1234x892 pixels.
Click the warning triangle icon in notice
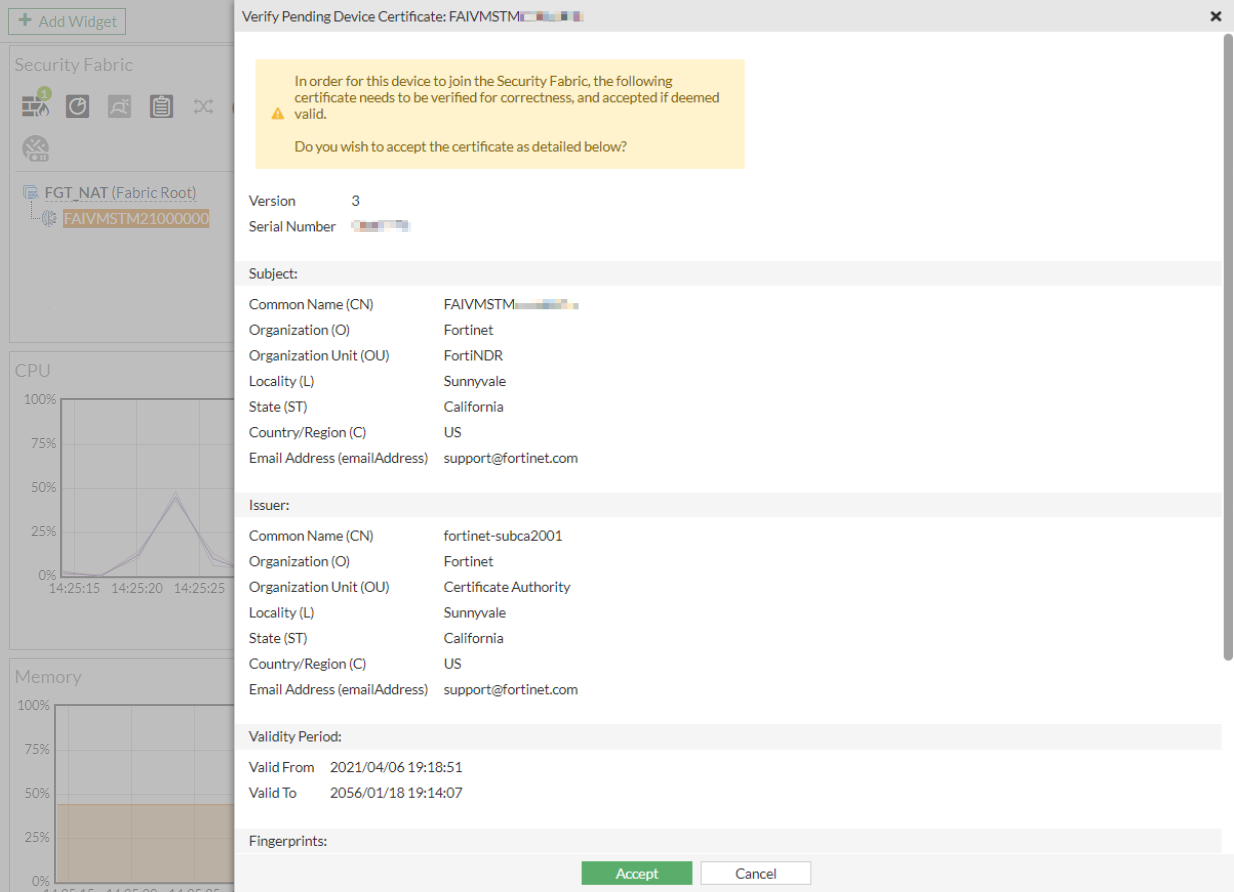tap(278, 114)
